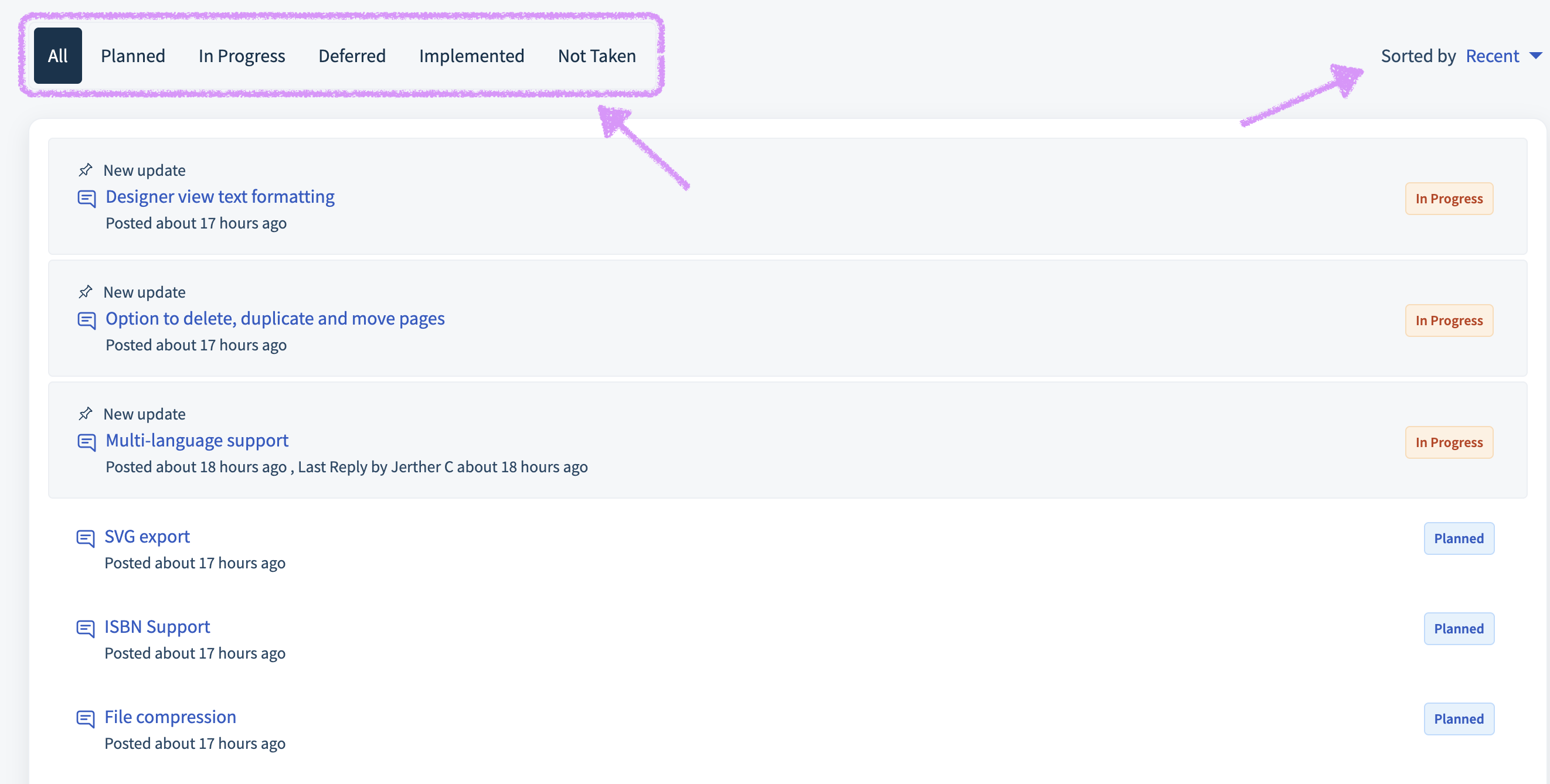The width and height of the screenshot is (1550, 784).
Task: Click the pin icon above Multi-language support
Action: [86, 414]
